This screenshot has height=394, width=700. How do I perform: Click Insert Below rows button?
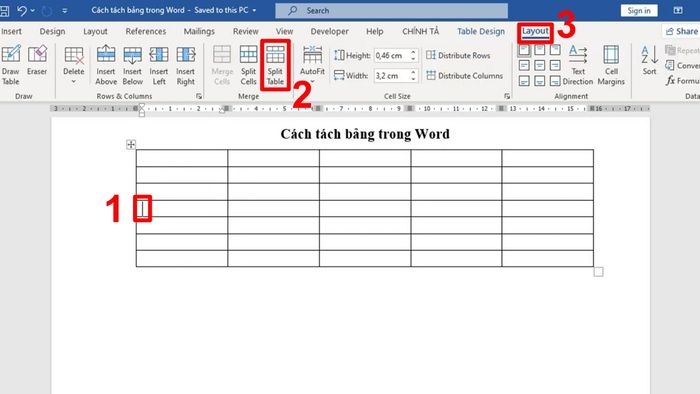[133, 65]
